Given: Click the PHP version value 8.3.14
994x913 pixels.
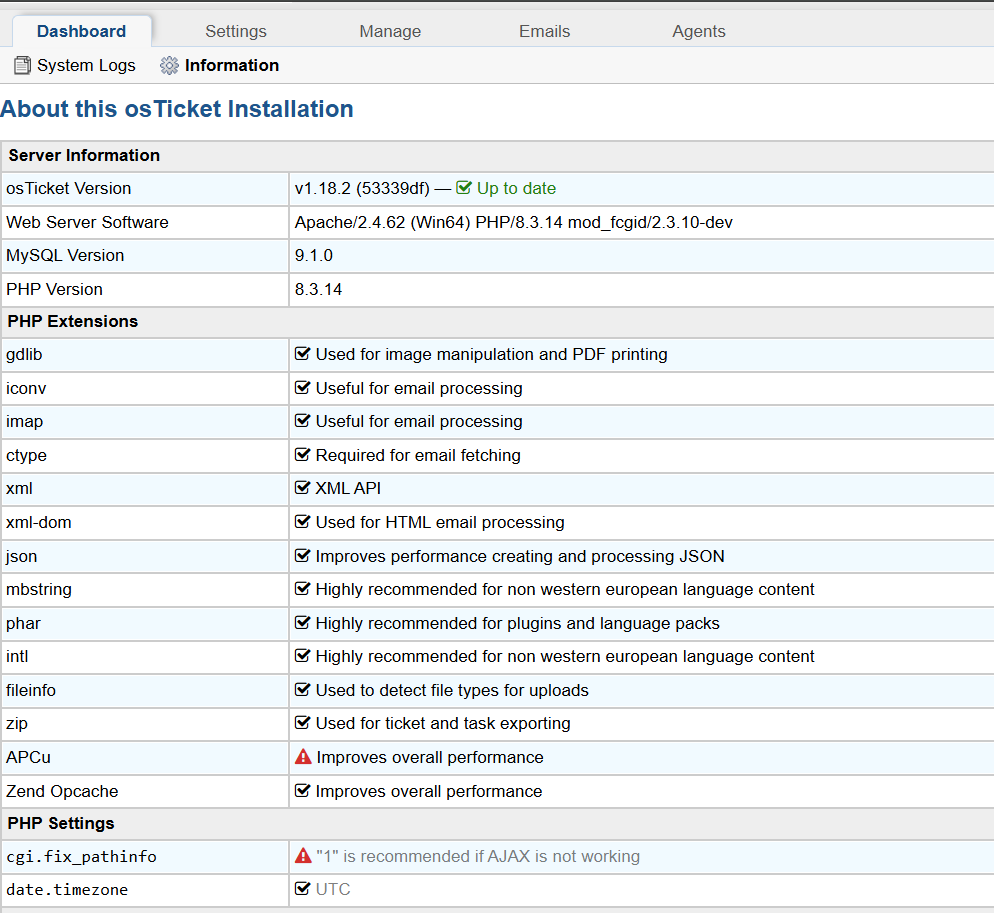Looking at the screenshot, I should tap(318, 290).
